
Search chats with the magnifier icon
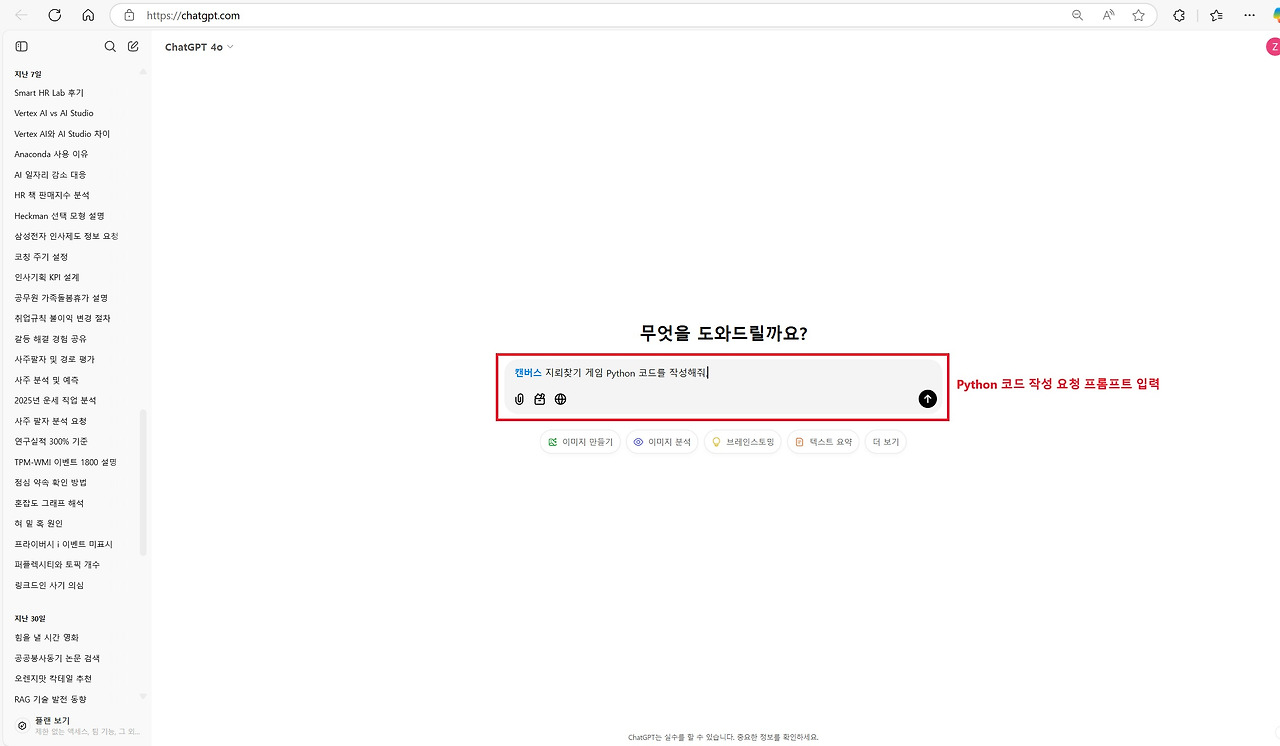tap(111, 46)
